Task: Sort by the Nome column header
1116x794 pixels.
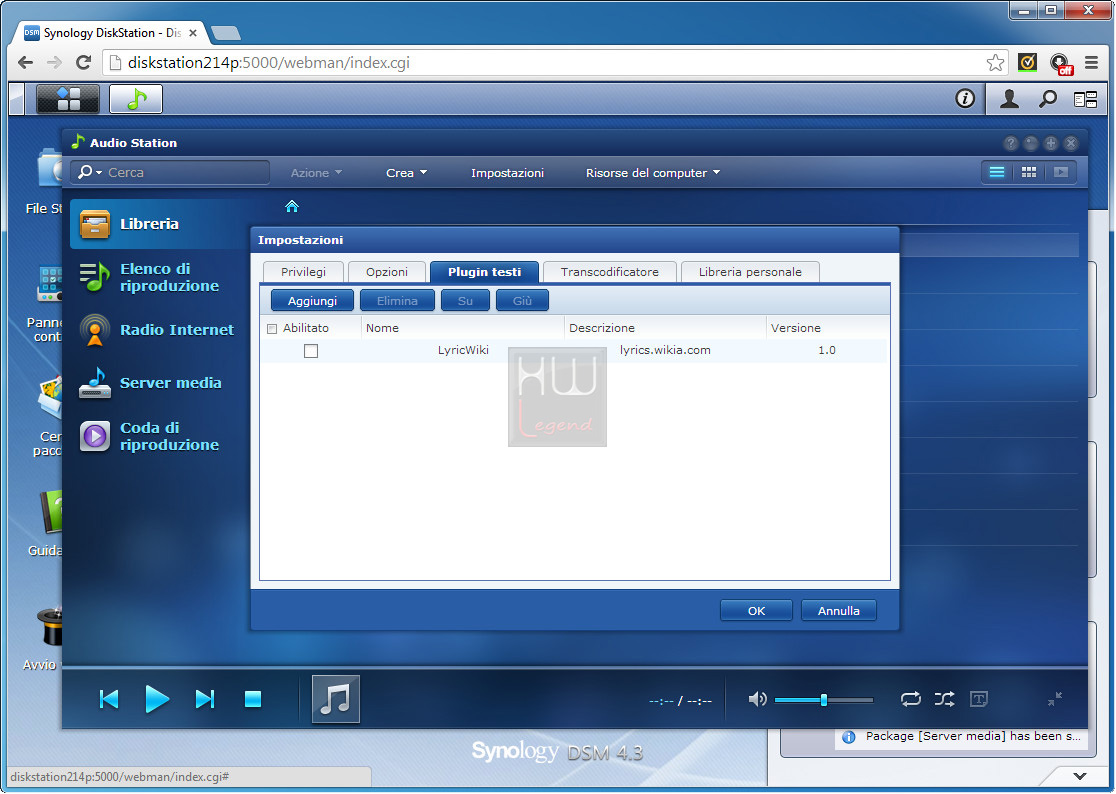Action: 463,328
